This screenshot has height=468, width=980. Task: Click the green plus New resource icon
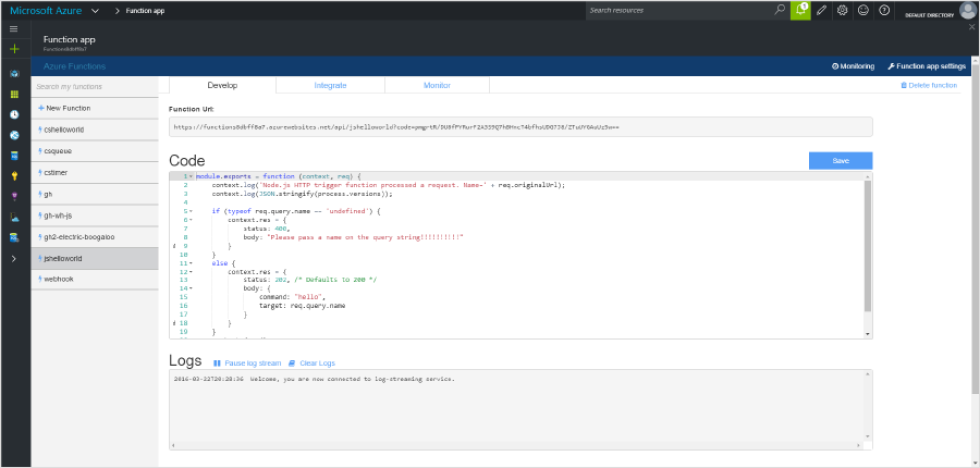(14, 48)
